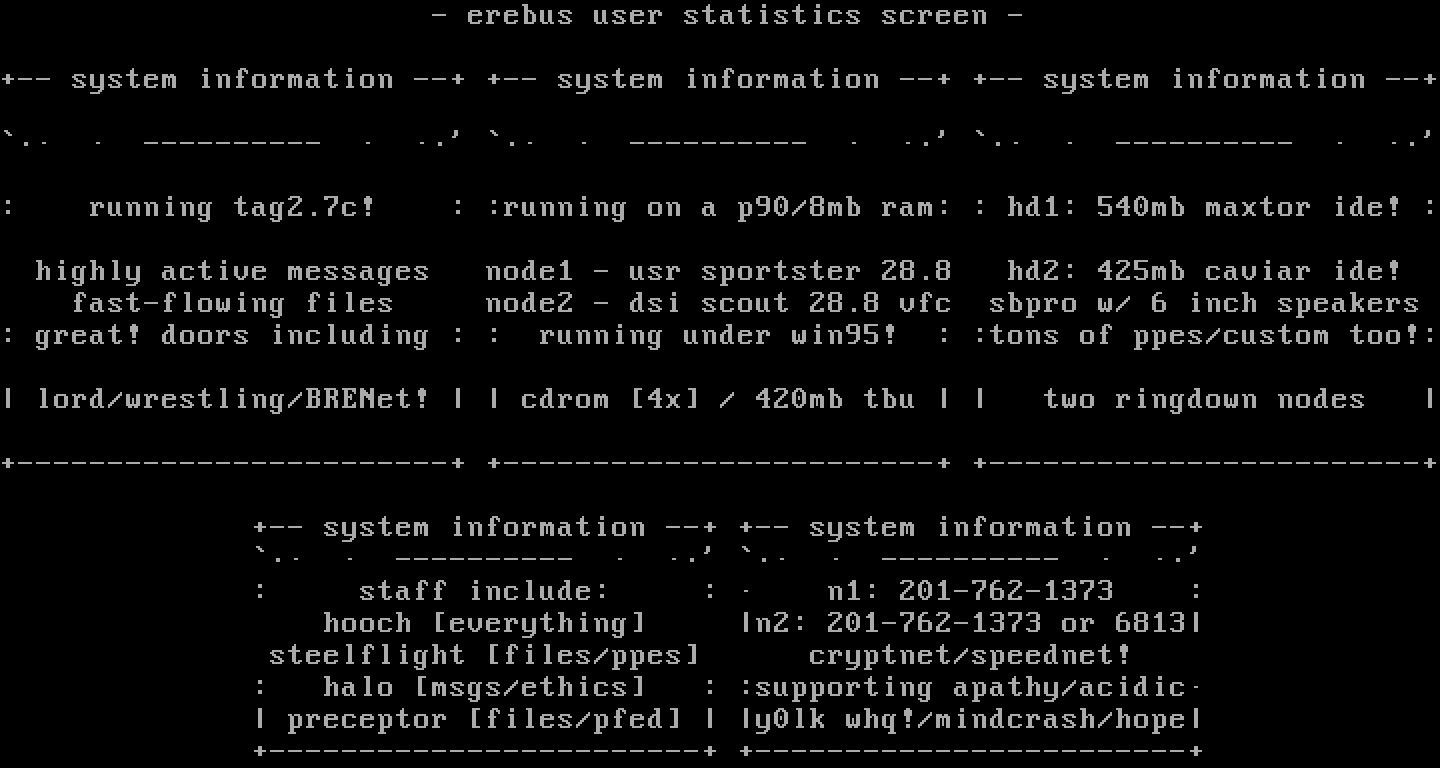Select the hd2 425mb caviar ide line

(1204, 272)
